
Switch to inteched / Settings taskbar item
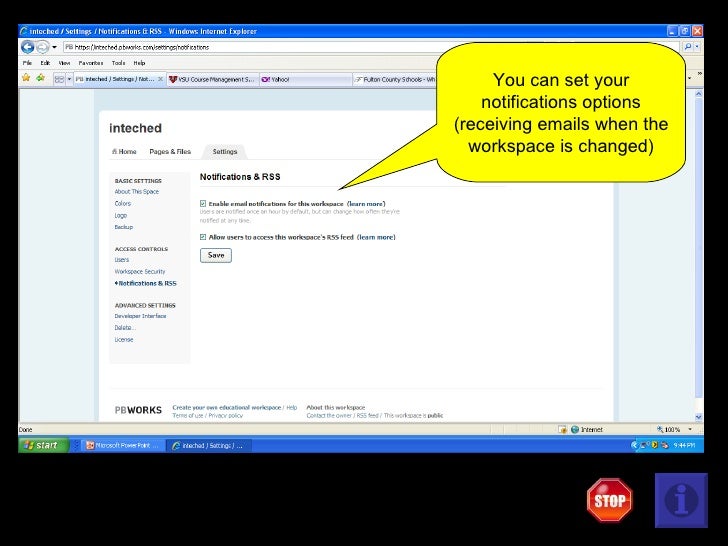[x=208, y=445]
